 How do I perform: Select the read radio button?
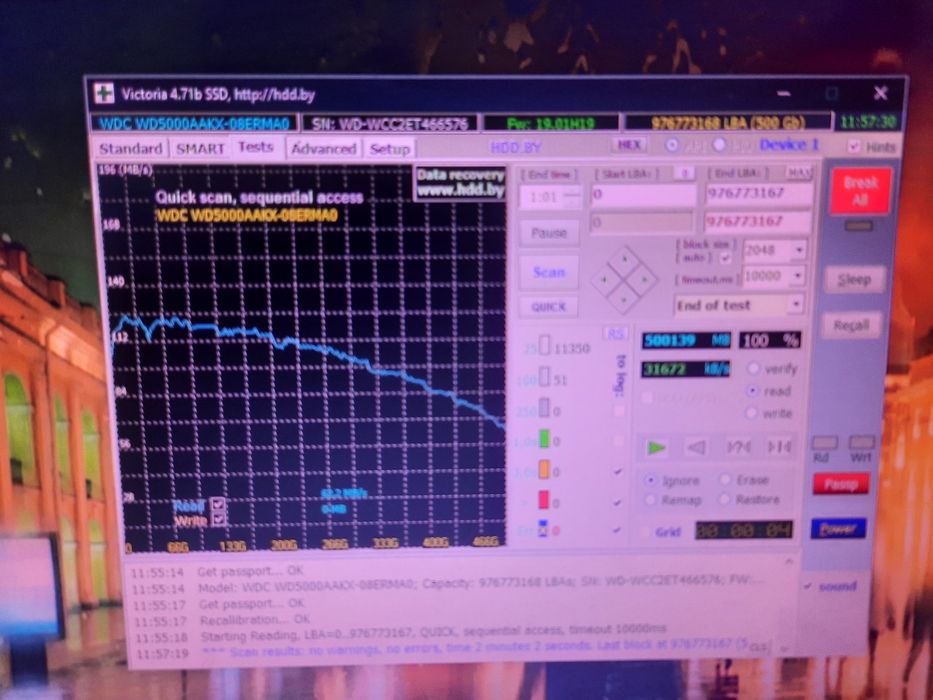(x=753, y=390)
